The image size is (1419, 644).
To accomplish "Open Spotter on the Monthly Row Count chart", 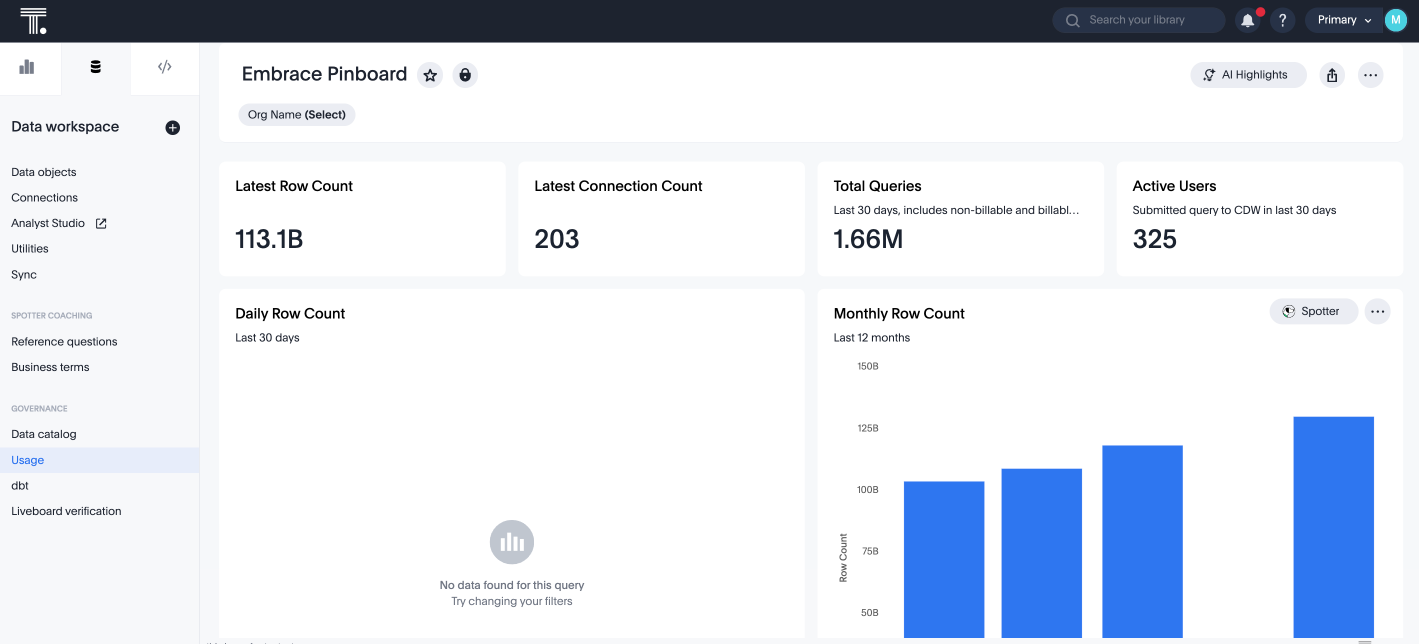I will tap(1313, 311).
